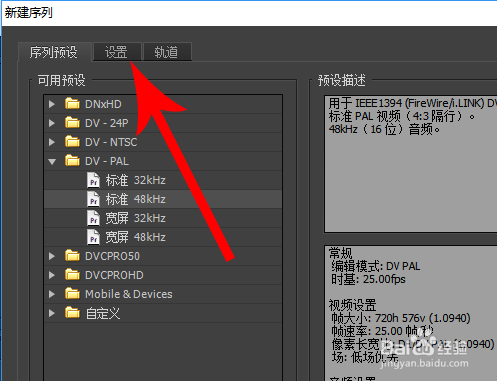Click the DV - PAL folder icon
Viewport: 497px width, 381px height.
72,161
